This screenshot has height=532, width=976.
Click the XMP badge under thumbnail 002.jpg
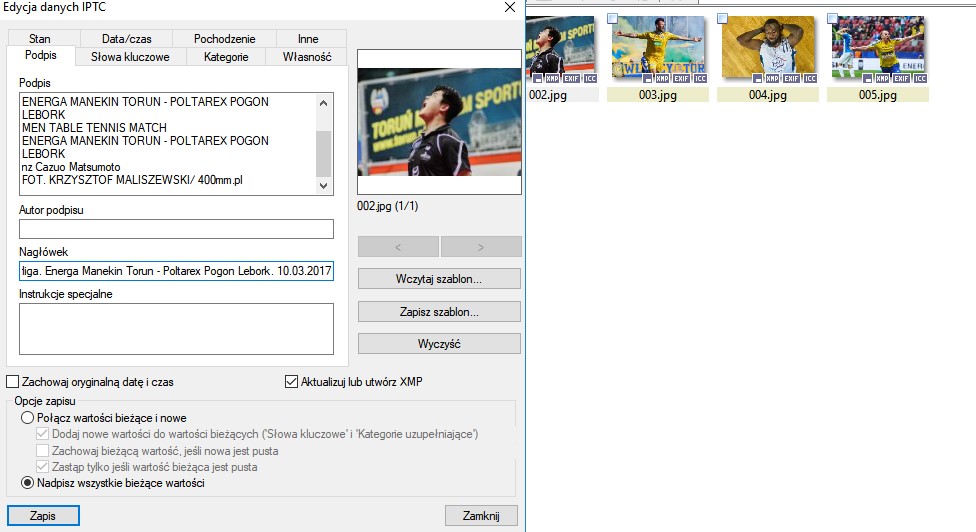coord(552,78)
